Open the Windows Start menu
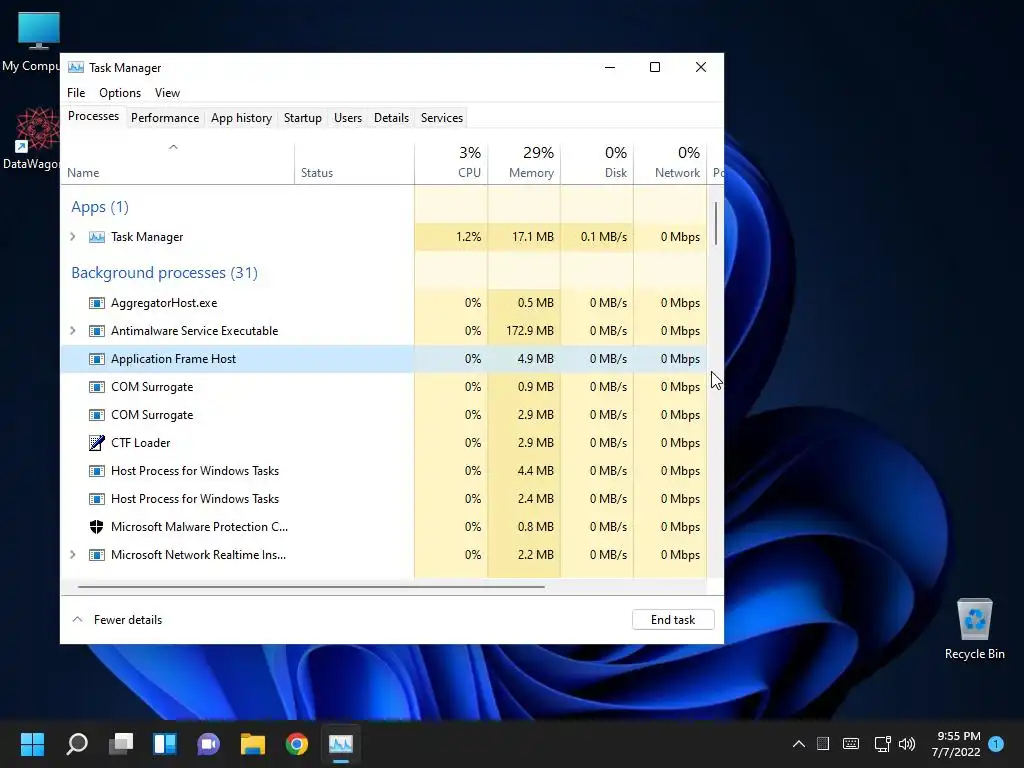Viewport: 1024px width, 768px height. (x=32, y=744)
